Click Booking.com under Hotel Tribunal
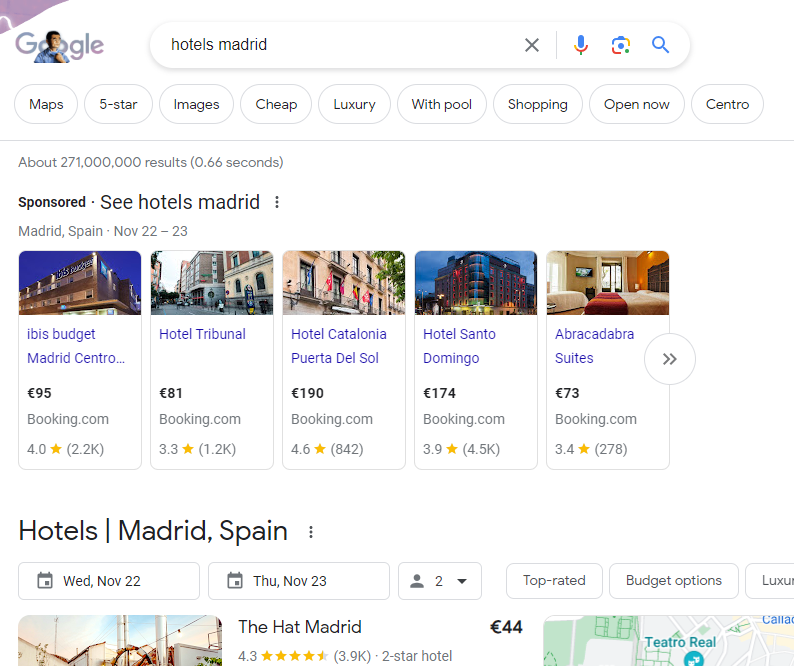The image size is (794, 666). [200, 419]
